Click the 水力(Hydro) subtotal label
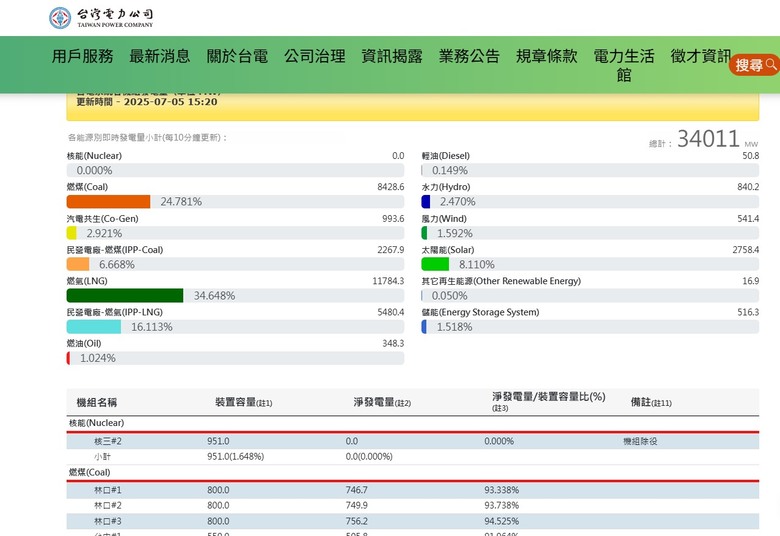This screenshot has height=536, width=780. click(x=446, y=187)
